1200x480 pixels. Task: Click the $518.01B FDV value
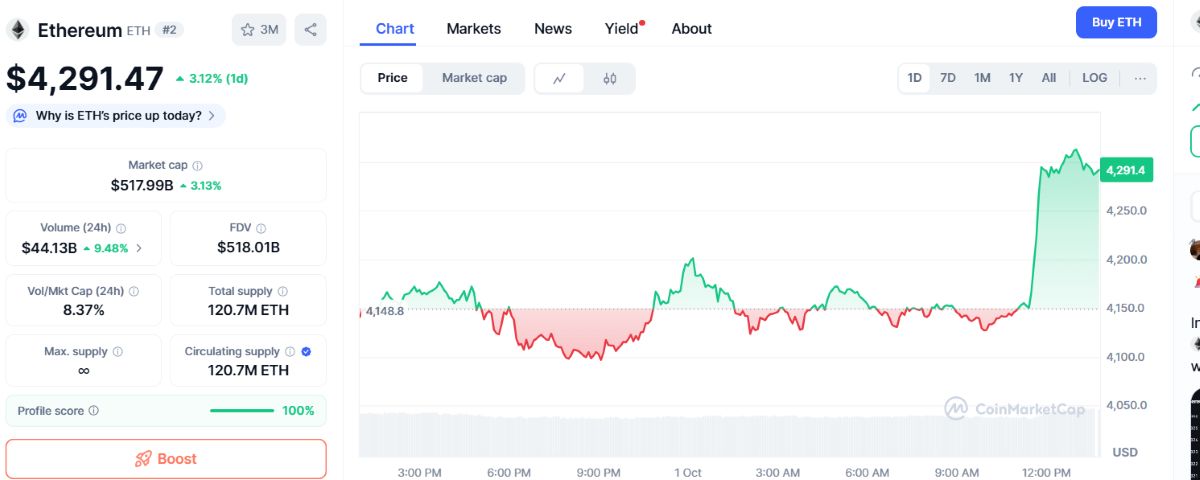pyautogui.click(x=248, y=248)
